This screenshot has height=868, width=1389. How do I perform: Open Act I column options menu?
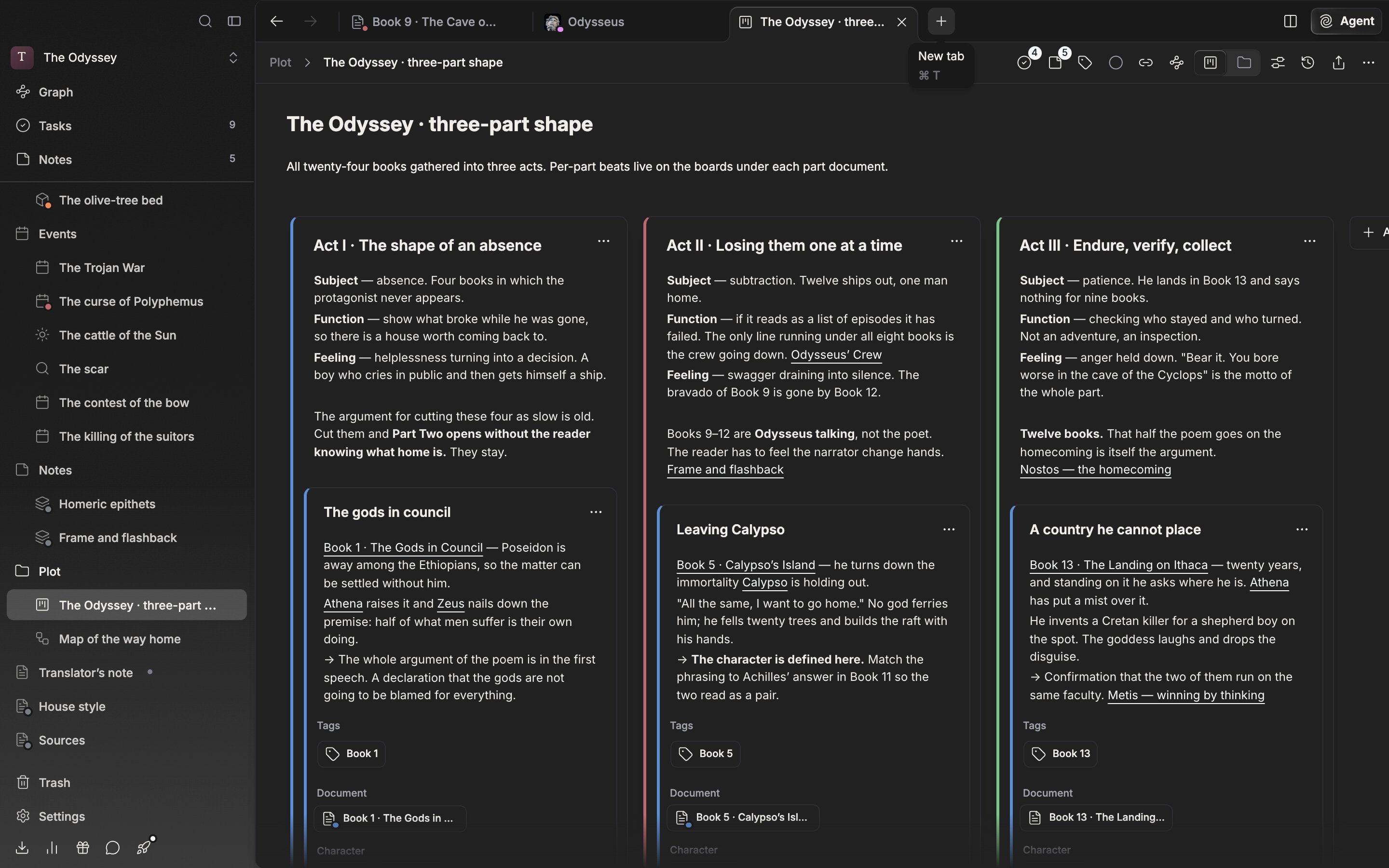[x=603, y=241]
